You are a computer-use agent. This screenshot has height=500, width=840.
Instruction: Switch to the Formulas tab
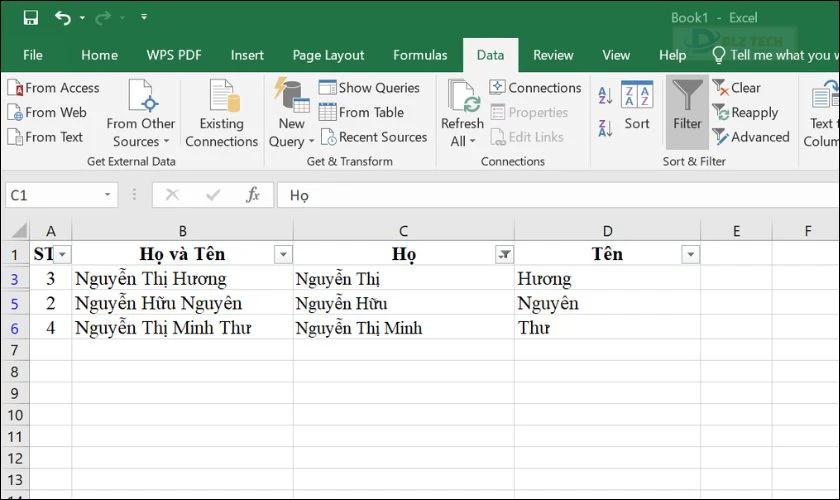tap(420, 55)
